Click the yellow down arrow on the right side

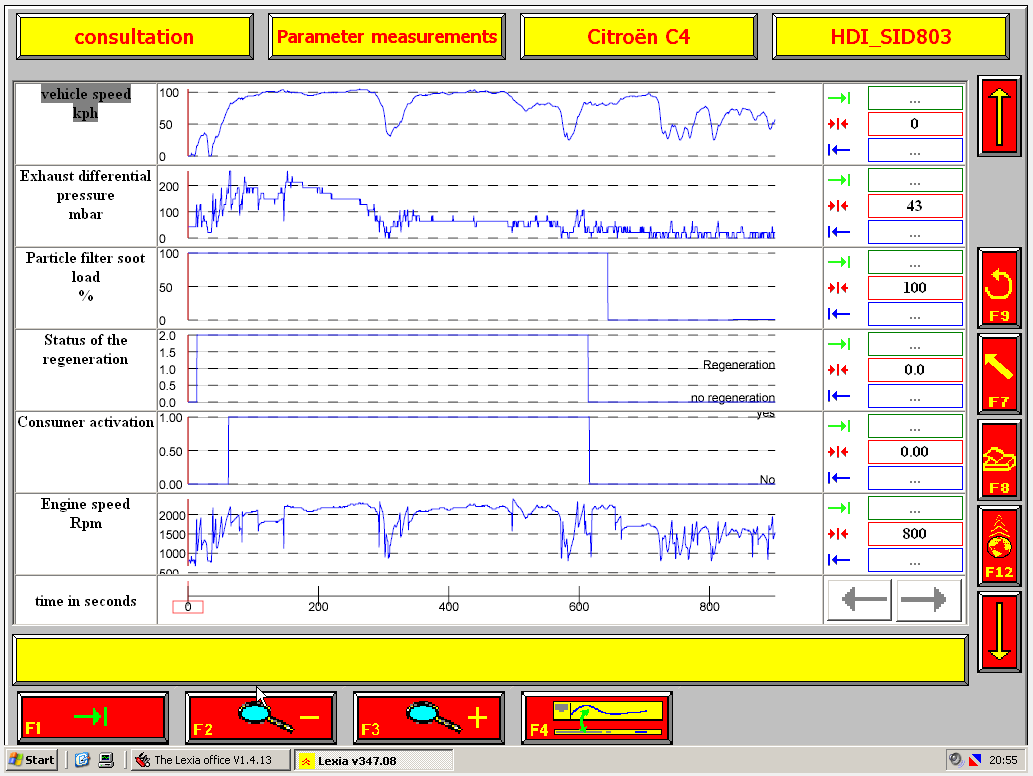[x=999, y=632]
